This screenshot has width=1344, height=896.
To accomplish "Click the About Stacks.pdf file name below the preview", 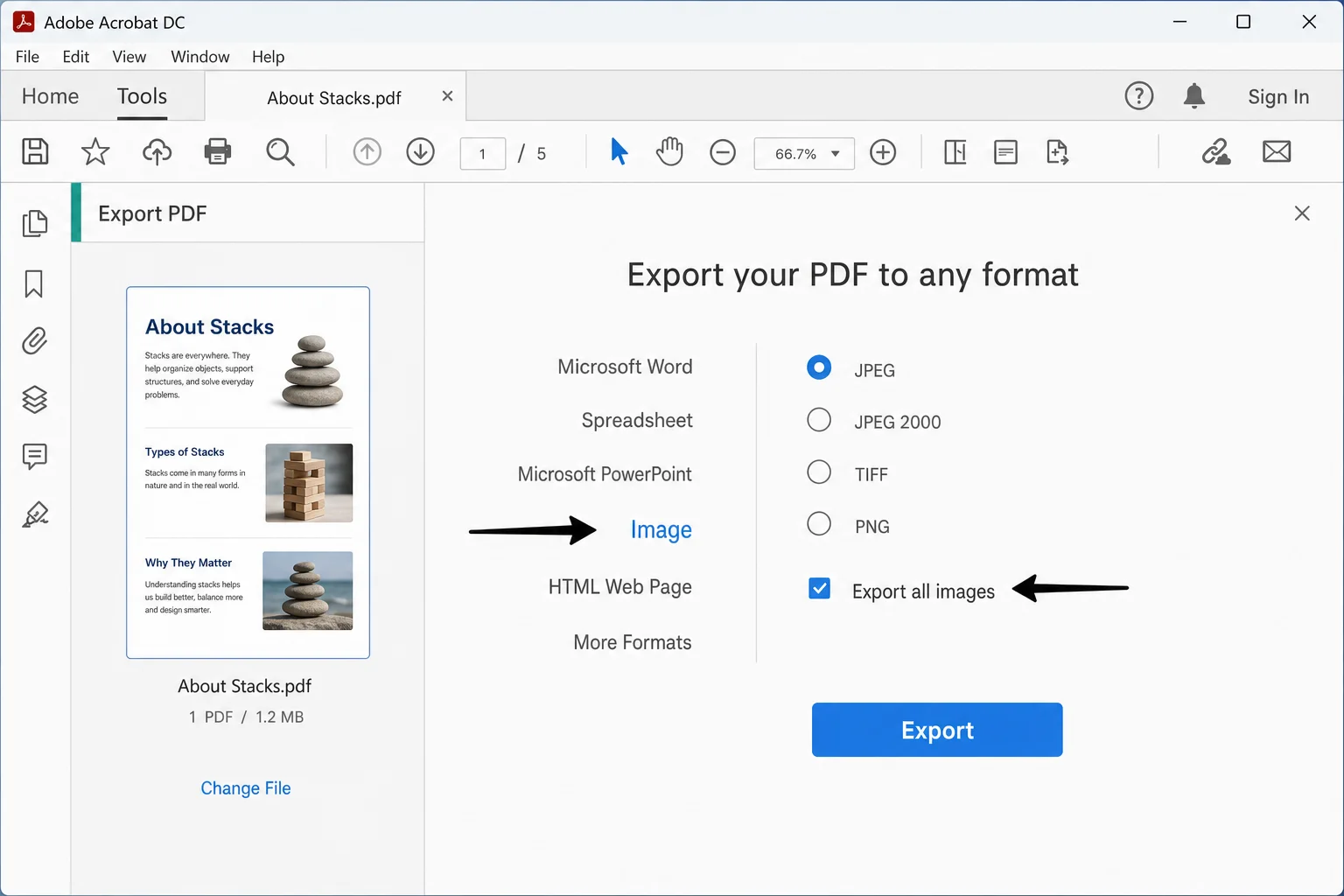I will coord(245,686).
